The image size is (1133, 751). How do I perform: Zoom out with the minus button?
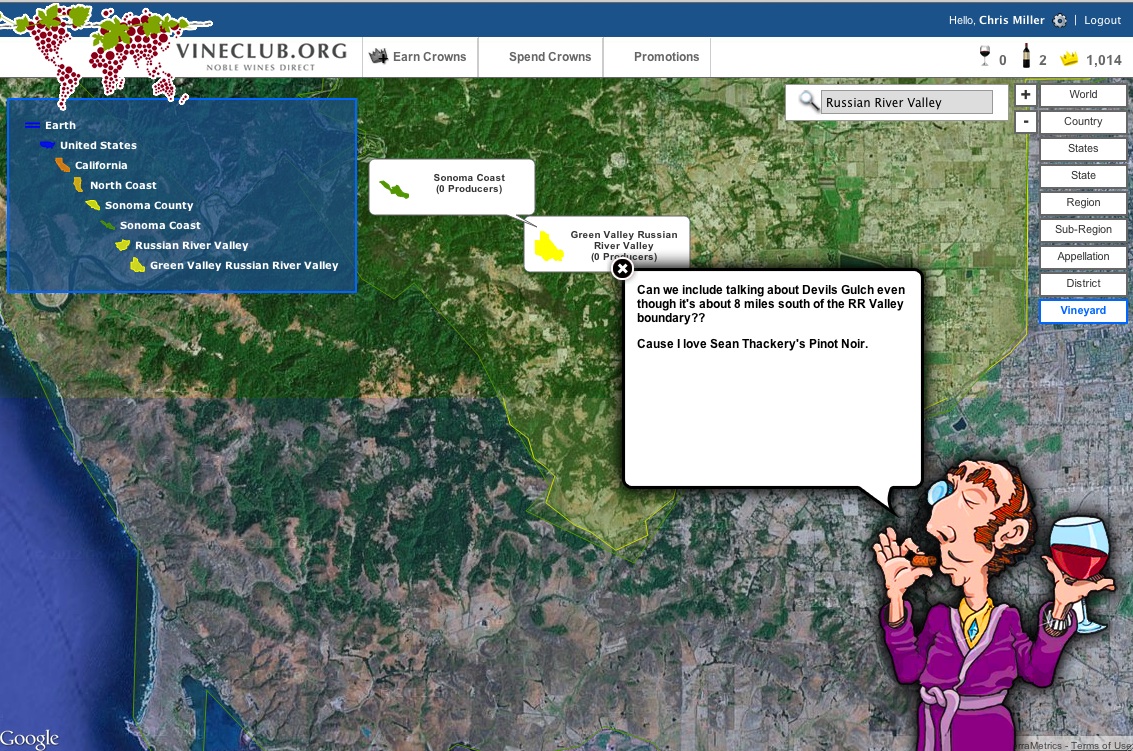tap(1025, 122)
